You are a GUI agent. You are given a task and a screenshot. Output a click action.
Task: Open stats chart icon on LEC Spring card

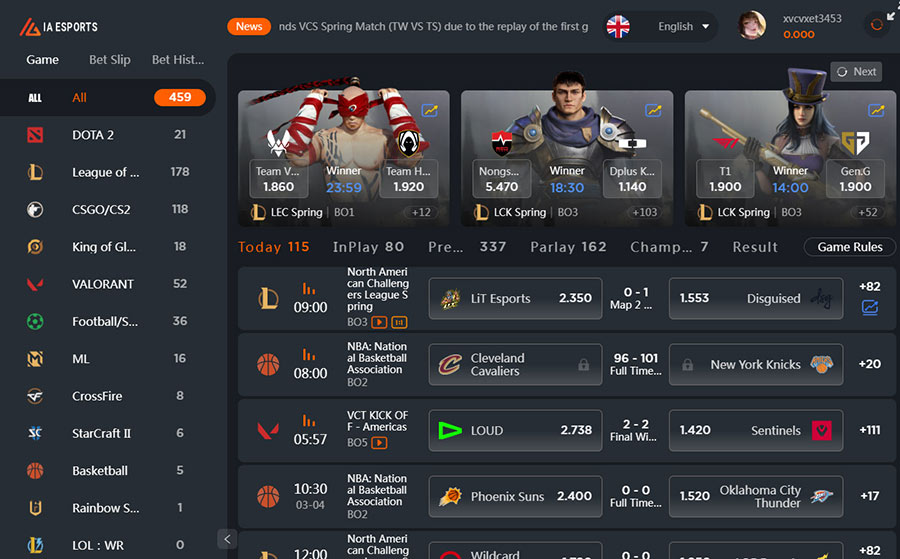coord(430,110)
